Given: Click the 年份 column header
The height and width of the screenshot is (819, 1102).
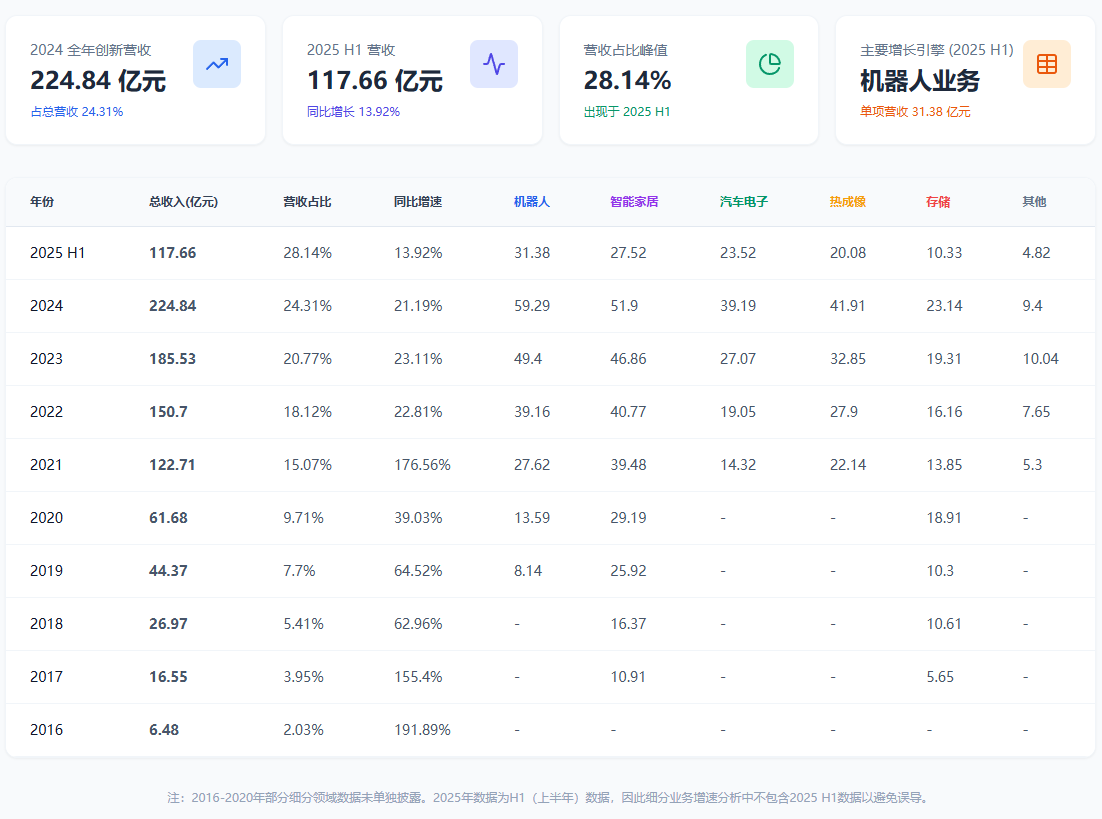Looking at the screenshot, I should pos(42,202).
